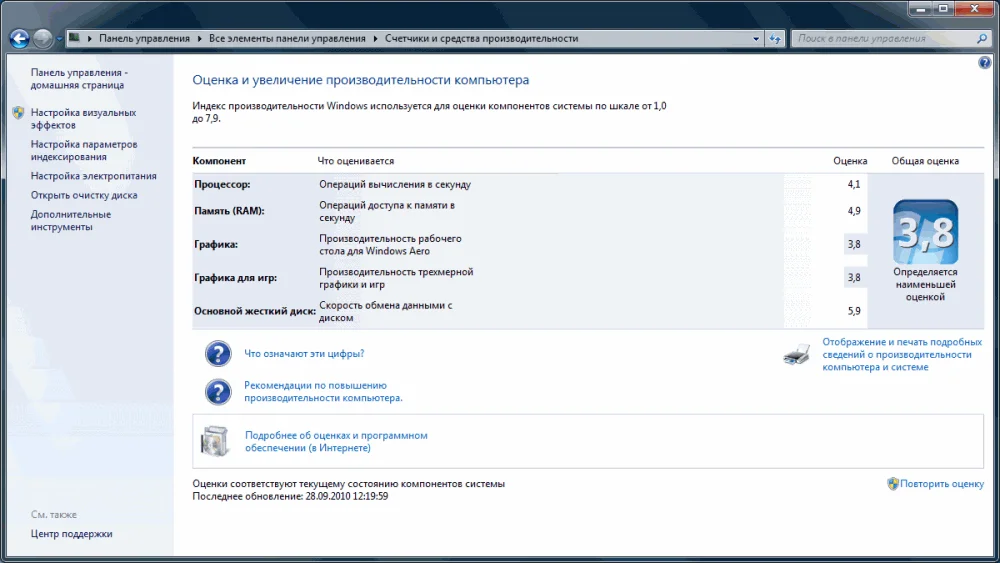This screenshot has height=563, width=1000.
Task: Open 'Что означают эти цифры?' link
Action: 304,353
